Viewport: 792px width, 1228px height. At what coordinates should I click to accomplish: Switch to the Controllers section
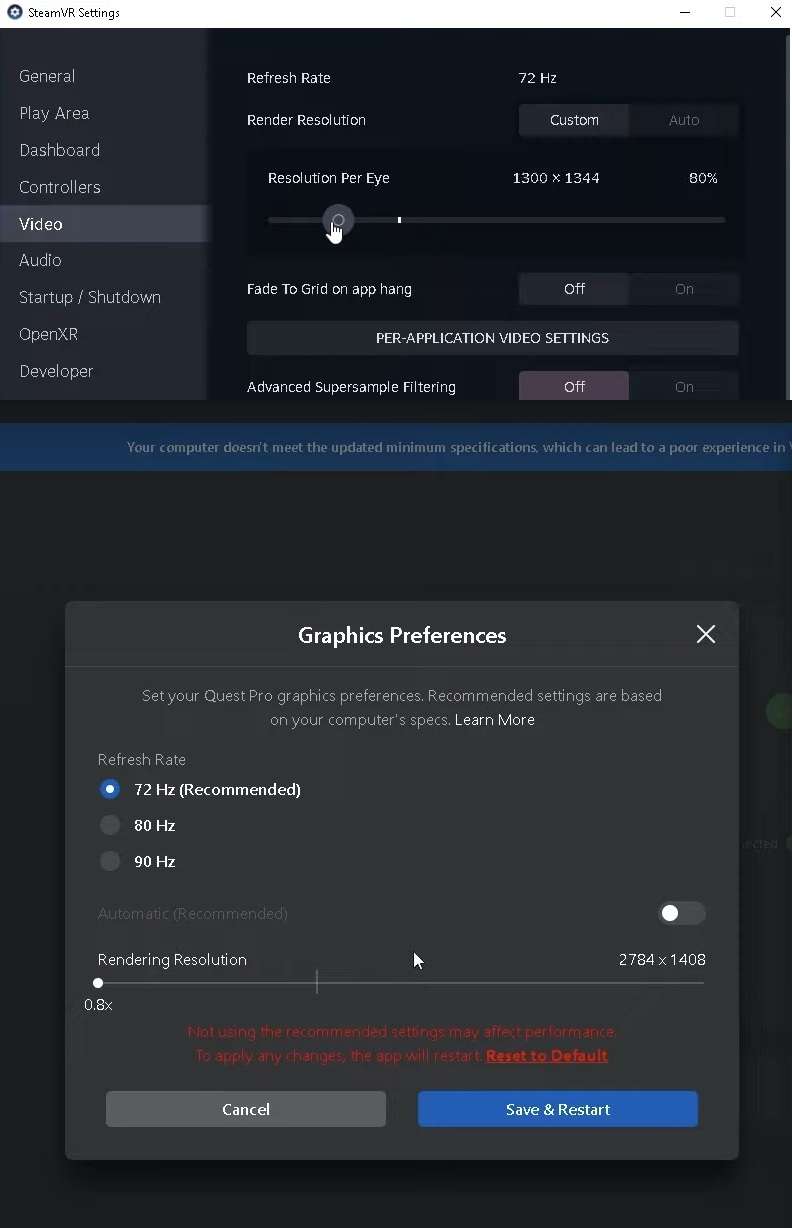click(x=59, y=187)
